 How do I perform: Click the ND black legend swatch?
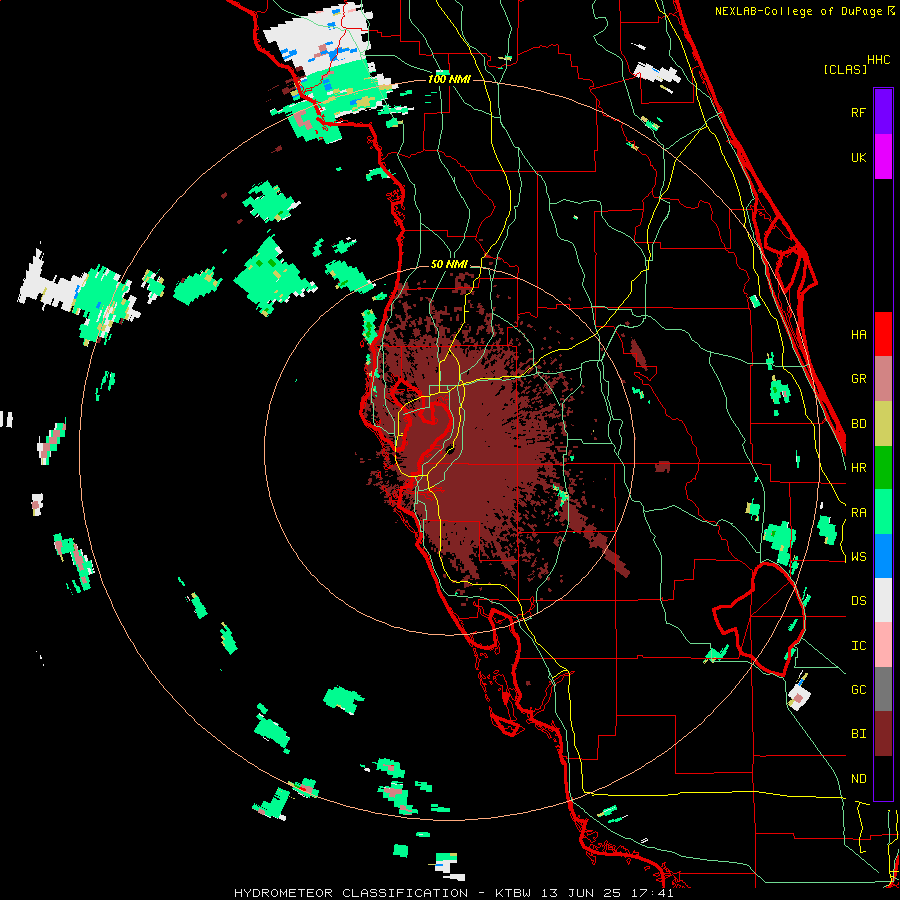[883, 778]
